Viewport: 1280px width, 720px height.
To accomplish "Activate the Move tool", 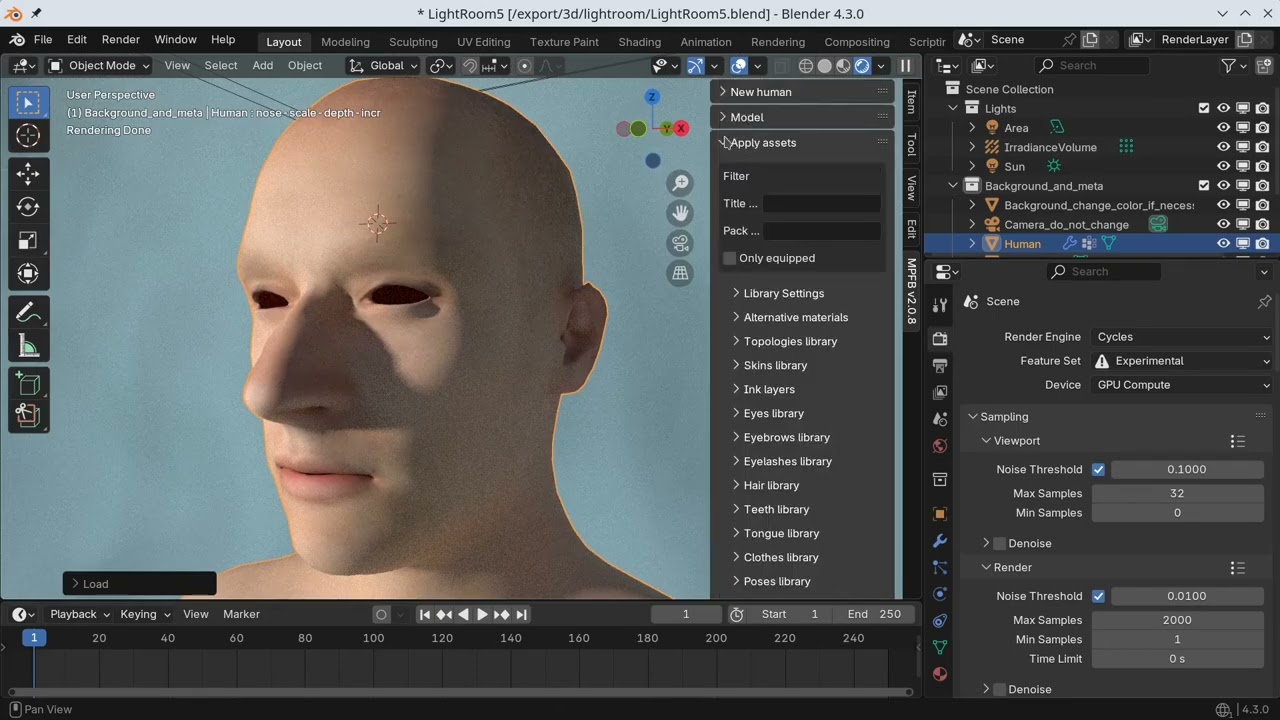I will tap(28, 174).
